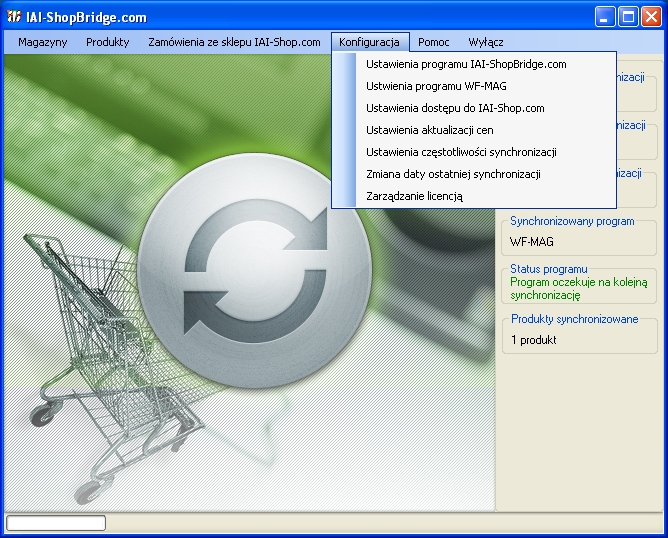Open the Magazyny menu
This screenshot has height=538, width=668.
[43, 42]
